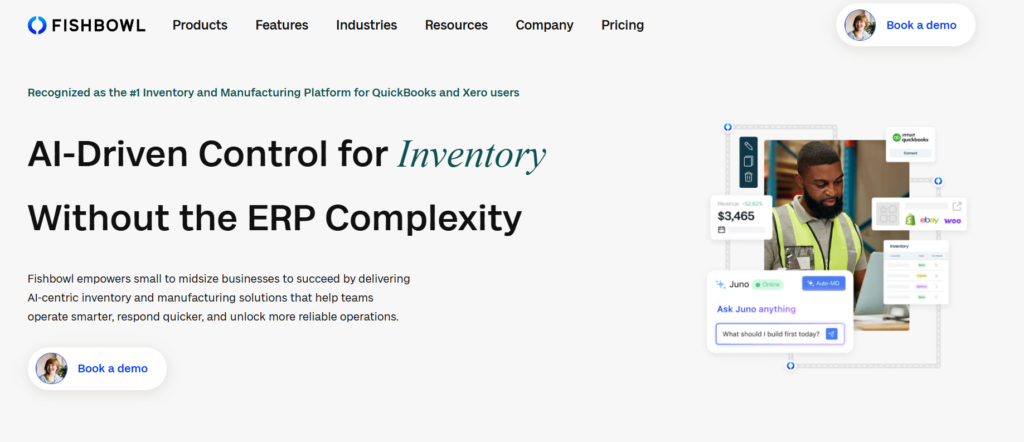
Task: Expand the Company navigation item
Action: [544, 25]
